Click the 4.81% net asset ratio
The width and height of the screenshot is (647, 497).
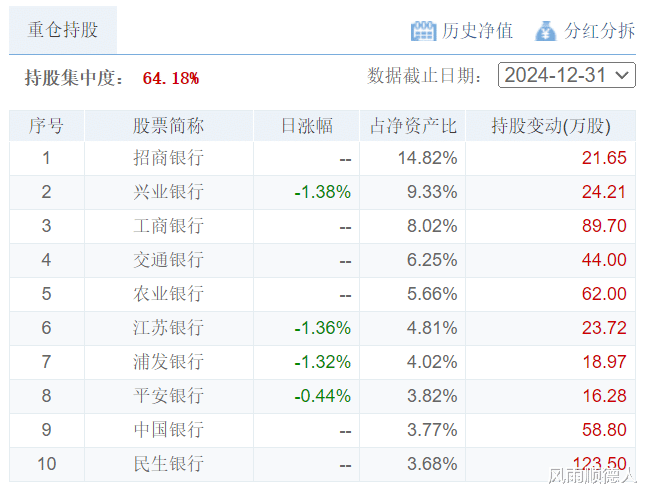[432, 328]
